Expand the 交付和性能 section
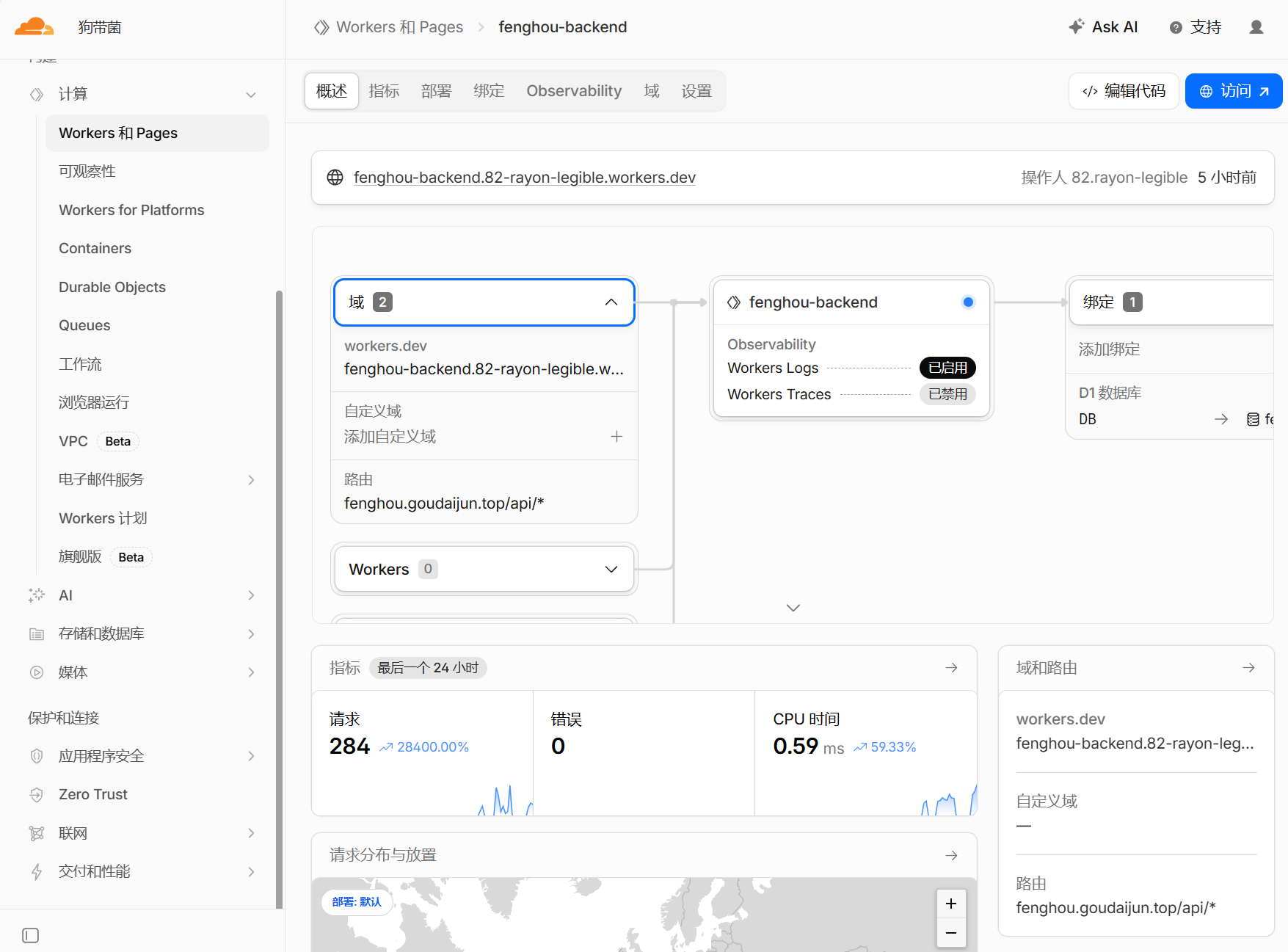 251,871
